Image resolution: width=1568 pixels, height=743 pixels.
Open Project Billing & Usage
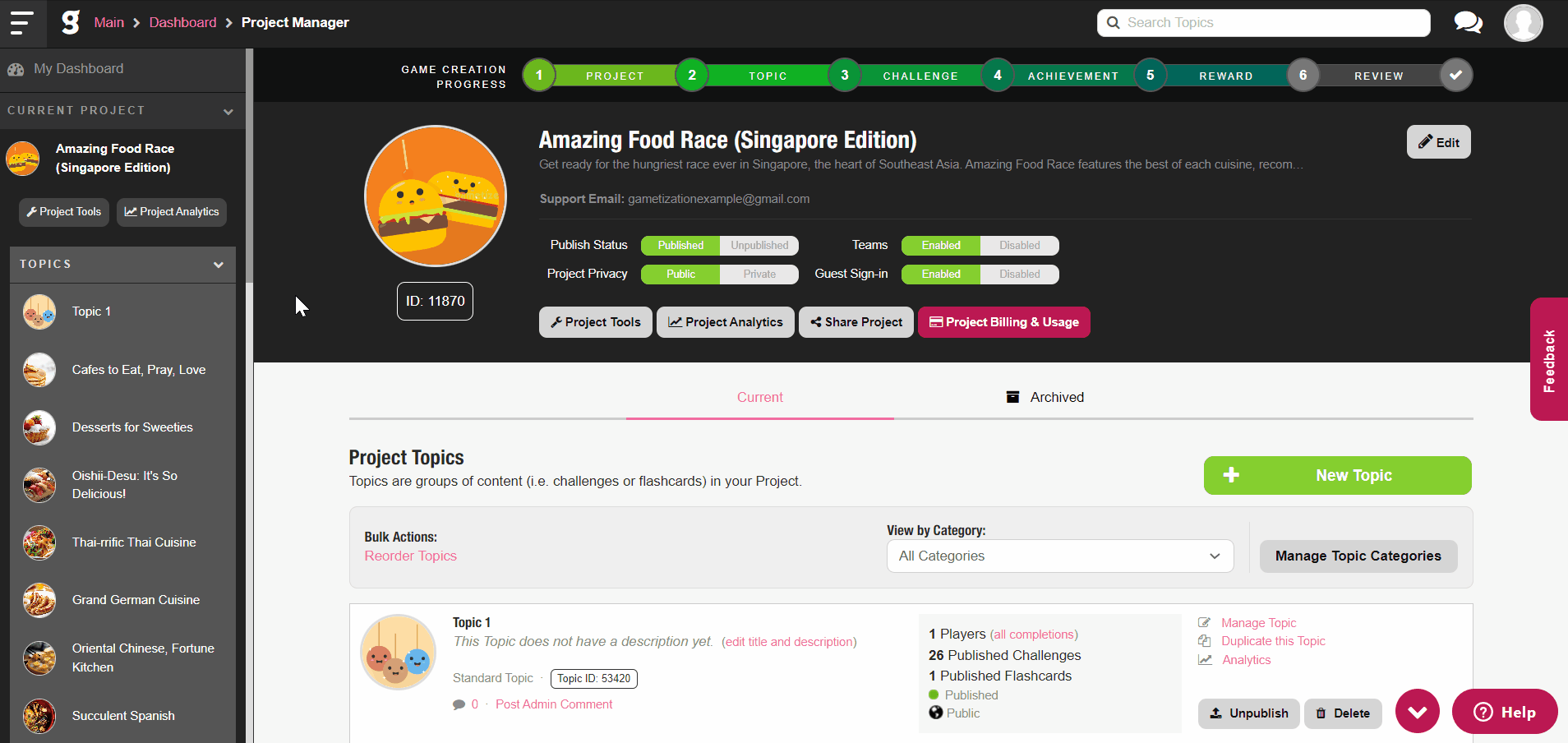point(1004,322)
